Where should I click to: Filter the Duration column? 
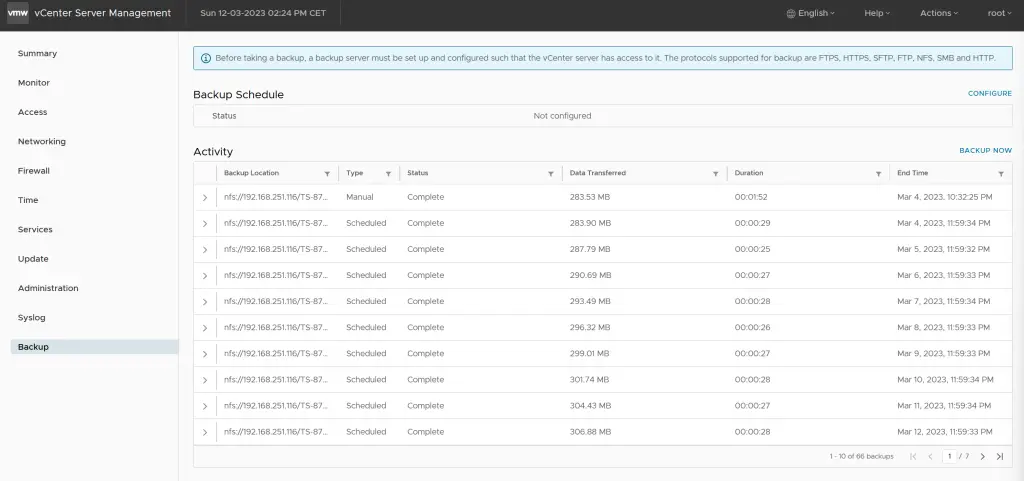(878, 174)
